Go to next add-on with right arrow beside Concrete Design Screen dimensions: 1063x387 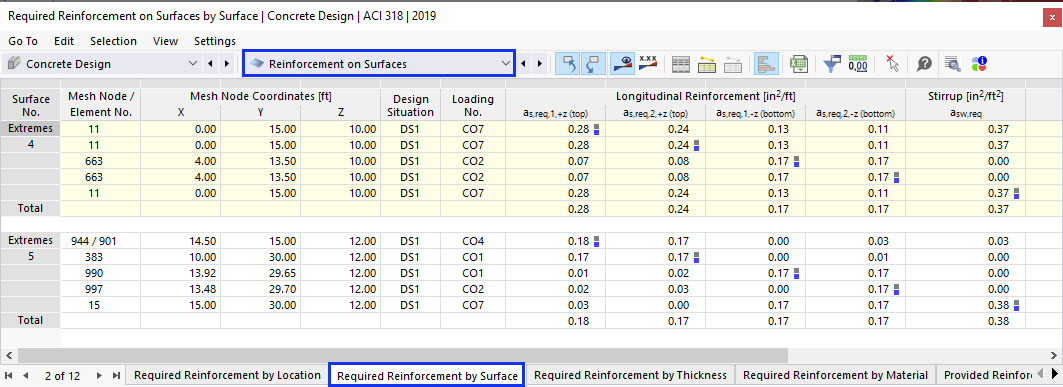pos(226,64)
